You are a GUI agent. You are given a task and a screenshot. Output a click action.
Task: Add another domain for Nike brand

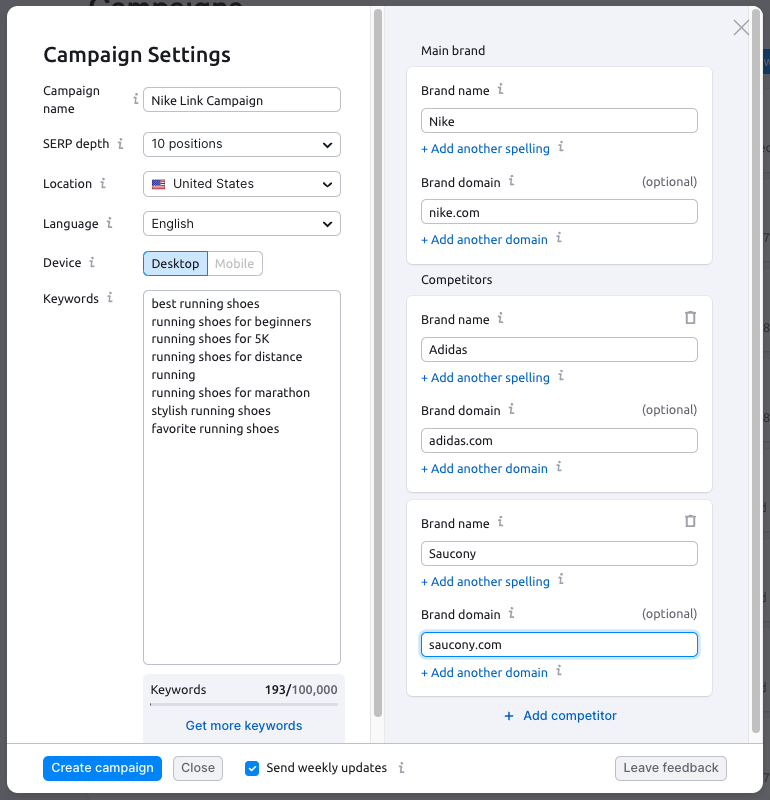click(484, 239)
